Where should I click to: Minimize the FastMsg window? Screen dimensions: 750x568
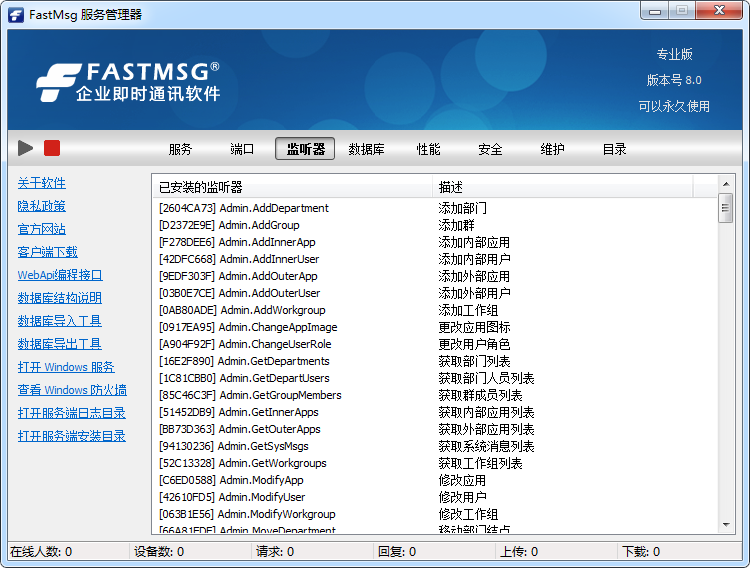(x=654, y=11)
